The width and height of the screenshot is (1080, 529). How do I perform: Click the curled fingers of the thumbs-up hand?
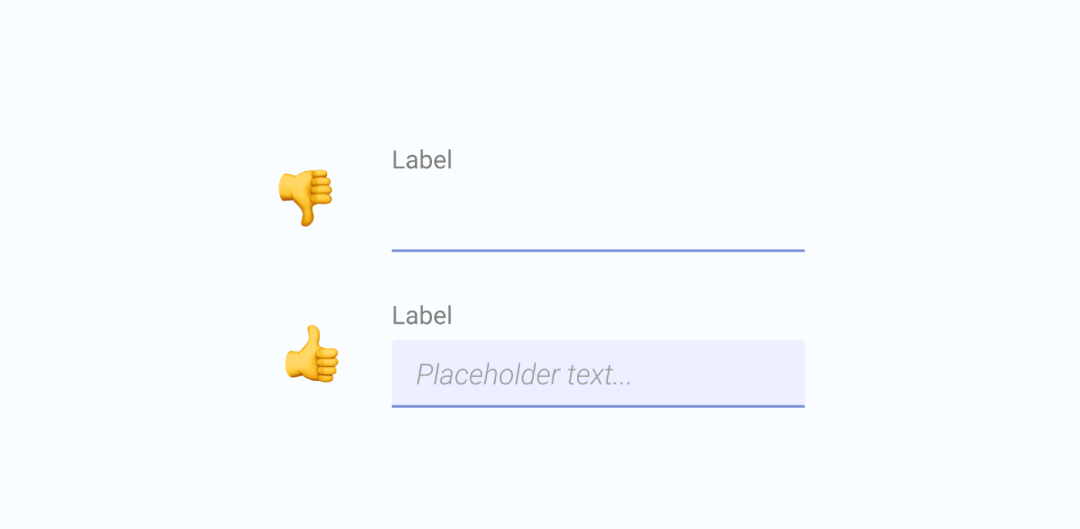click(327, 364)
